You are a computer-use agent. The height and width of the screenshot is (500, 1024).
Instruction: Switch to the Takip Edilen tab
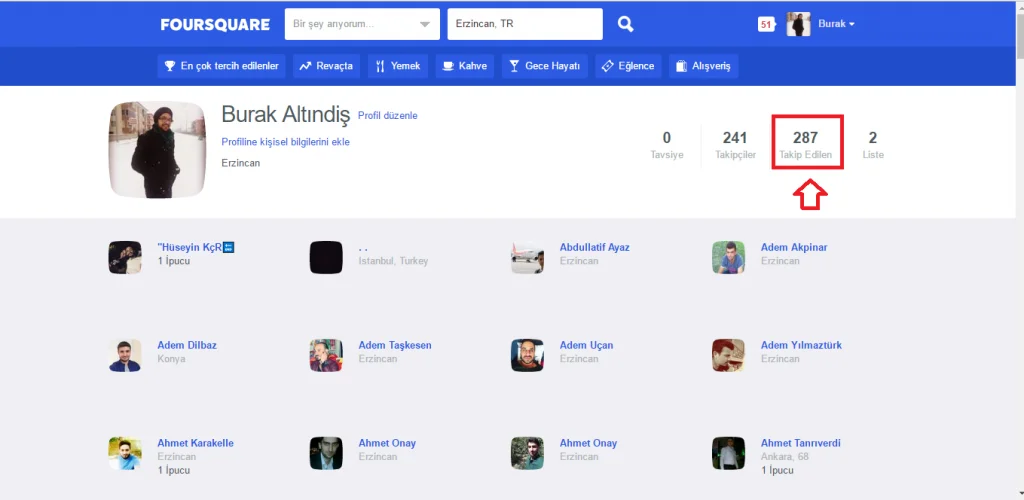click(806, 145)
